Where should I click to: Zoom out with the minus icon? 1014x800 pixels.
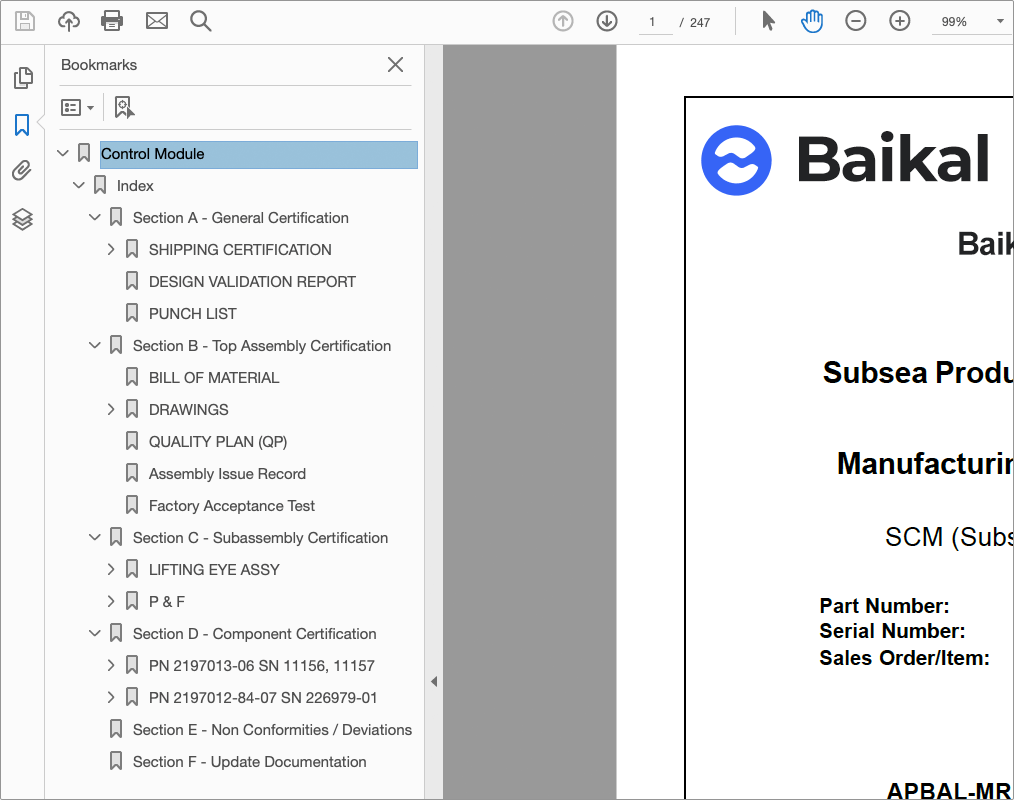click(856, 21)
